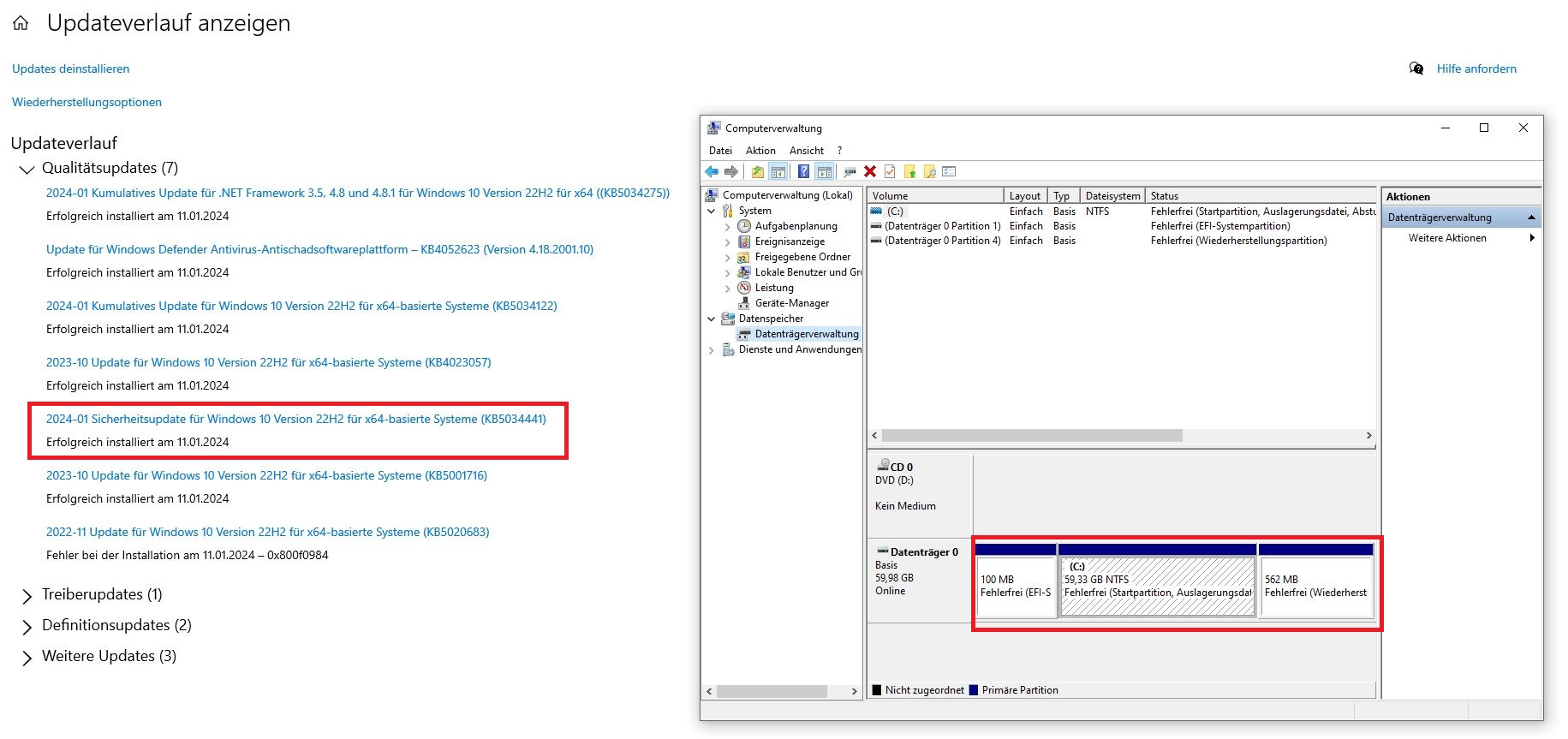Expand the Ereignisanzeige tree node
Image resolution: width=1568 pixels, height=739 pixels.
(728, 242)
